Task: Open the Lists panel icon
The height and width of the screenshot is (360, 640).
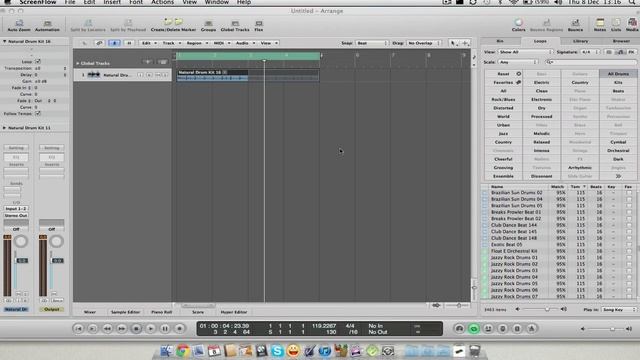Action: pos(616,24)
